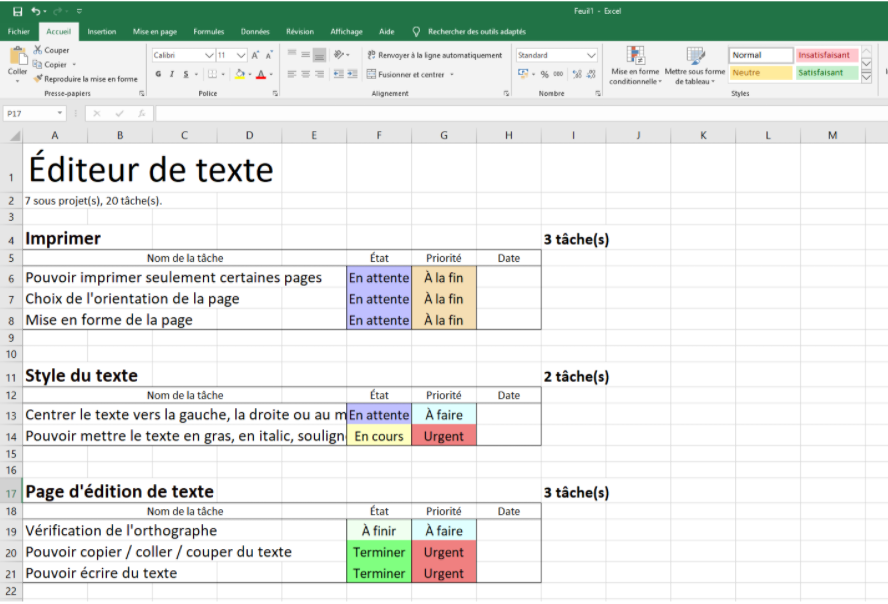The width and height of the screenshot is (888, 604).
Task: Open the Copier dropdown arrow
Action: pos(74,65)
